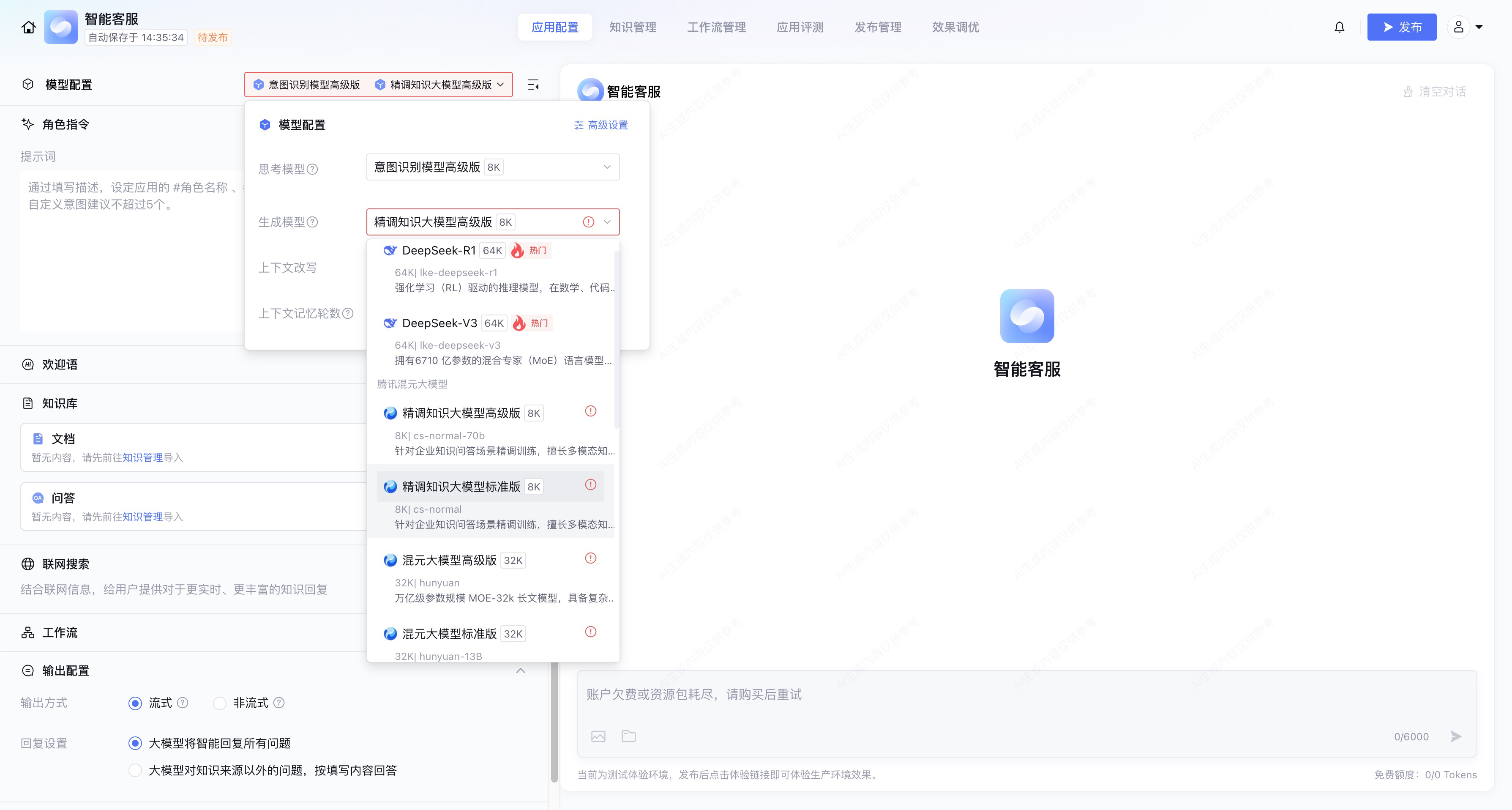Open the 思考模型 dropdown
Screen dimensions: 1512x810
492,167
